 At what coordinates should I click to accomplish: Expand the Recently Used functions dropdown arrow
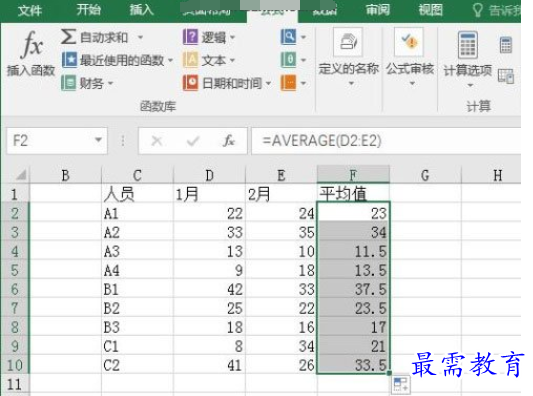[170, 61]
